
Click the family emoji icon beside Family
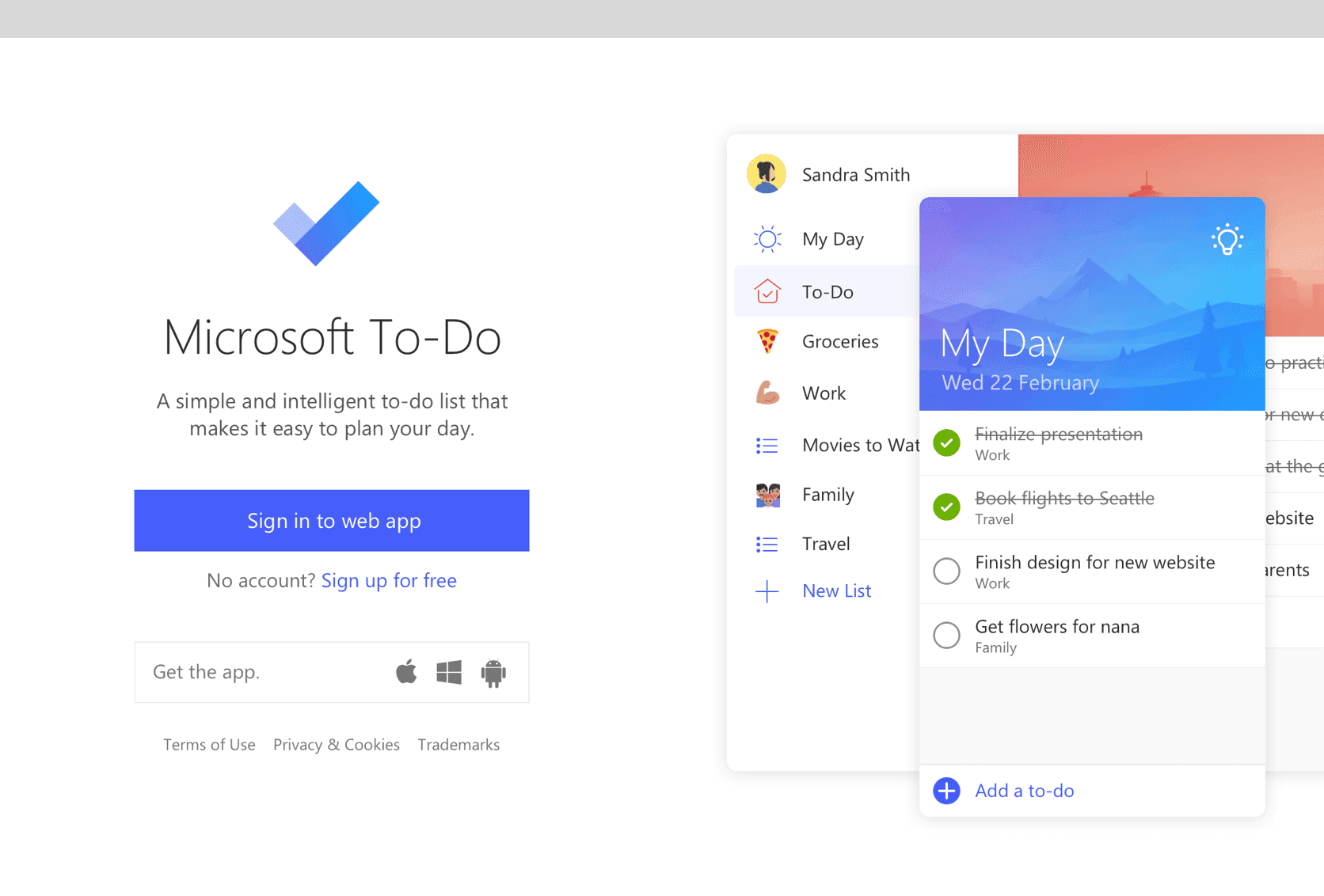(x=767, y=495)
